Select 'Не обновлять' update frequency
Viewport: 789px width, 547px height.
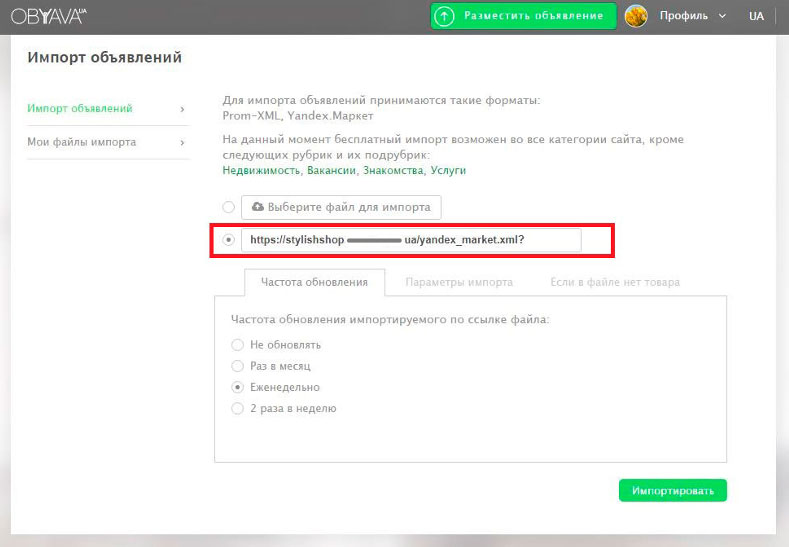[x=237, y=345]
